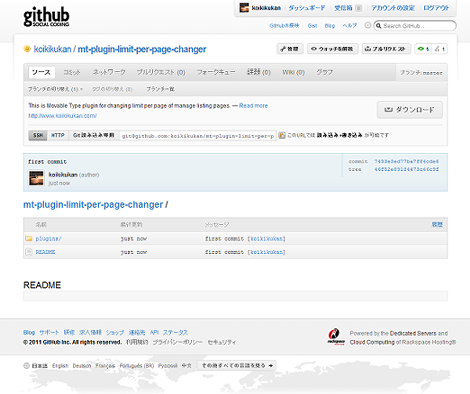
Task: Open タグの切り替え dropdown
Action: tap(112, 89)
